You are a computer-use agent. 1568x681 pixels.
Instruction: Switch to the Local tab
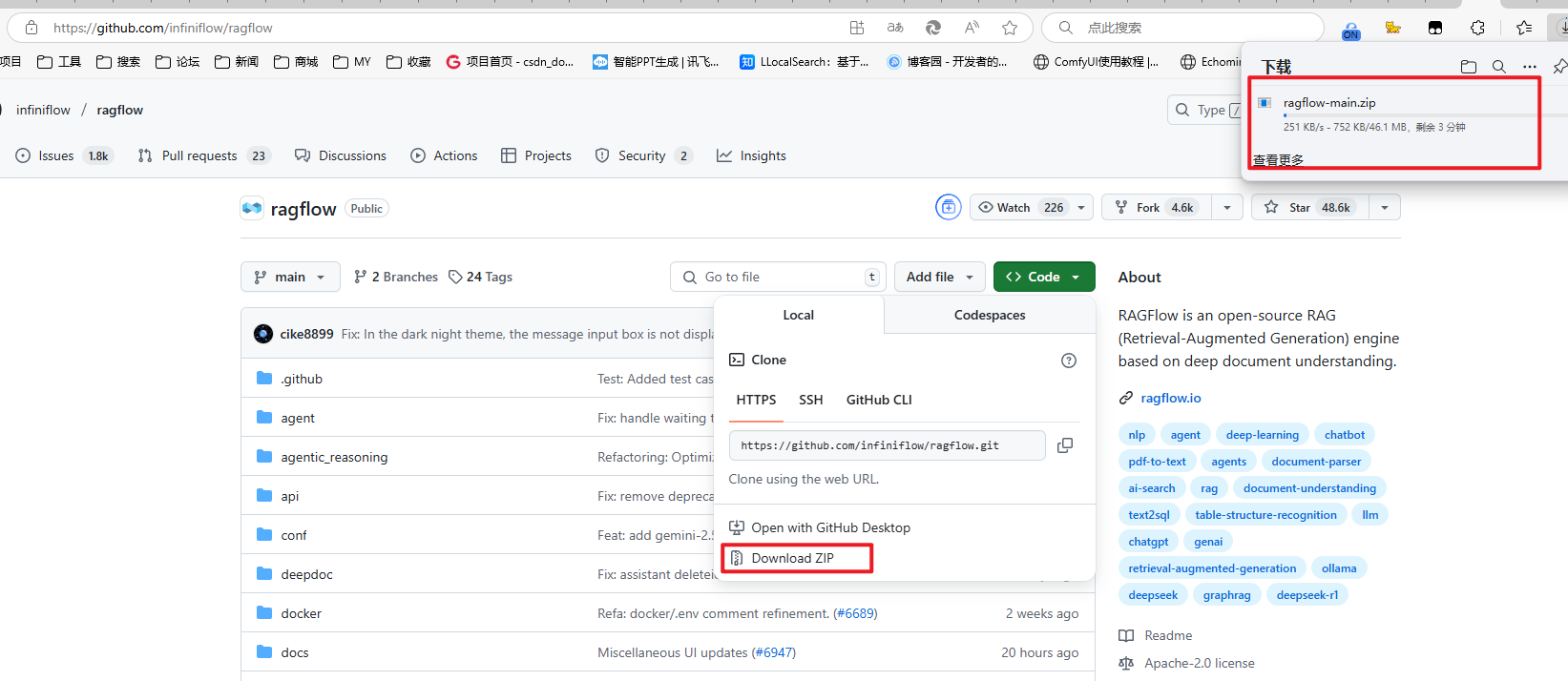point(799,315)
